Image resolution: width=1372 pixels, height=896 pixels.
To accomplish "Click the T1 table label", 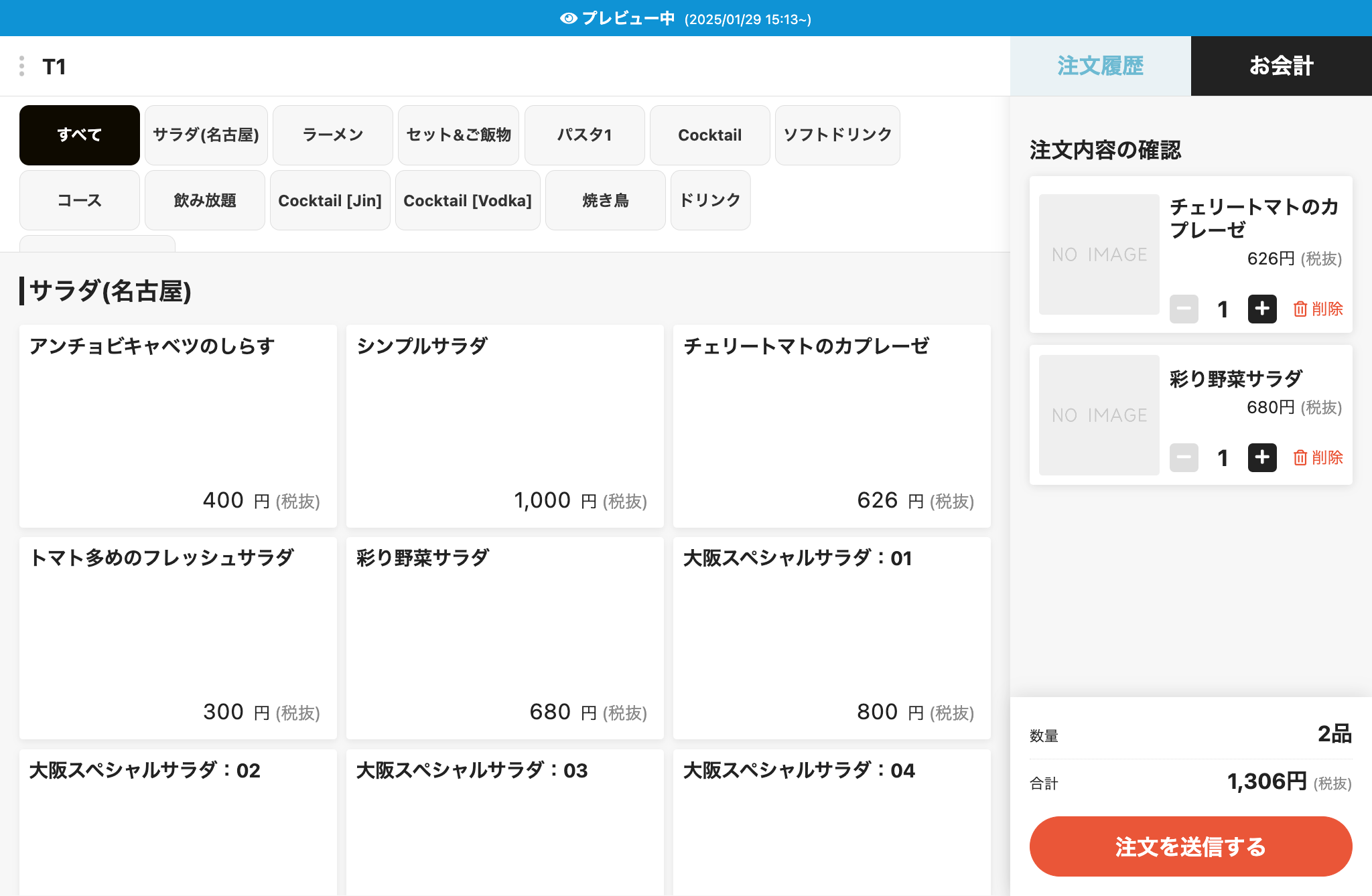I will click(x=54, y=66).
